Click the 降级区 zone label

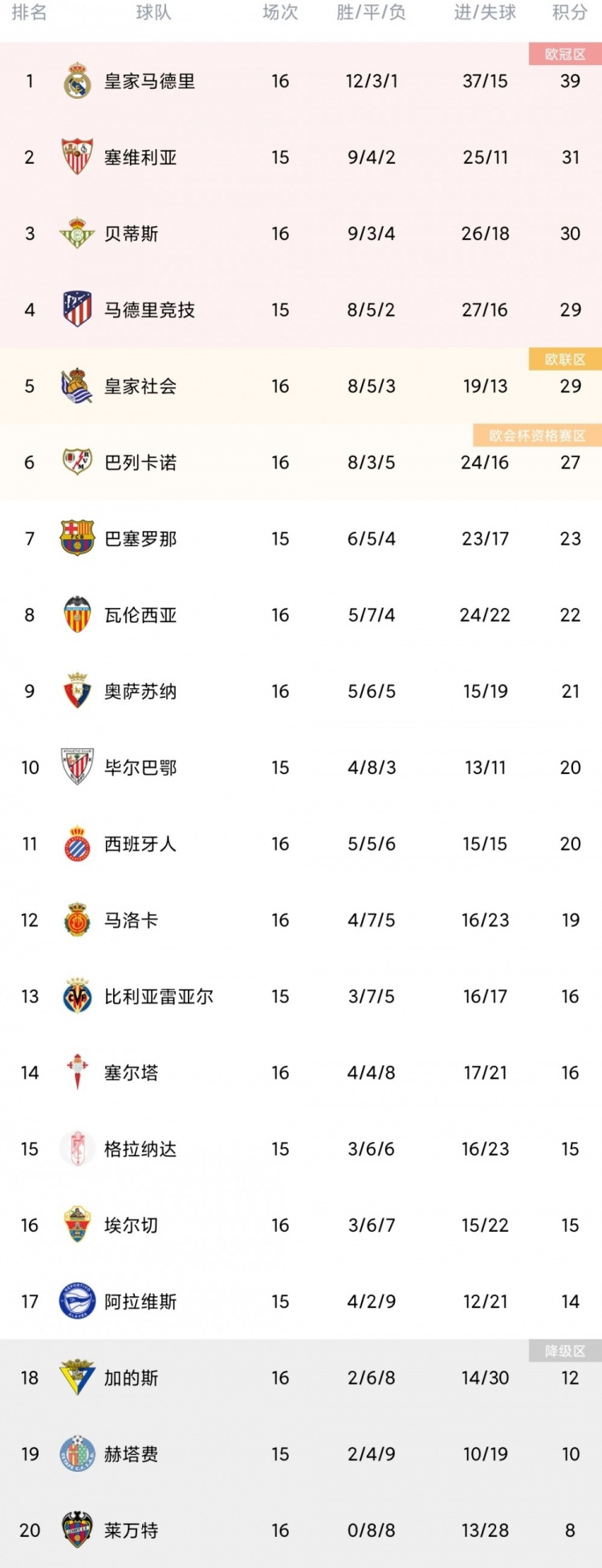click(565, 1351)
